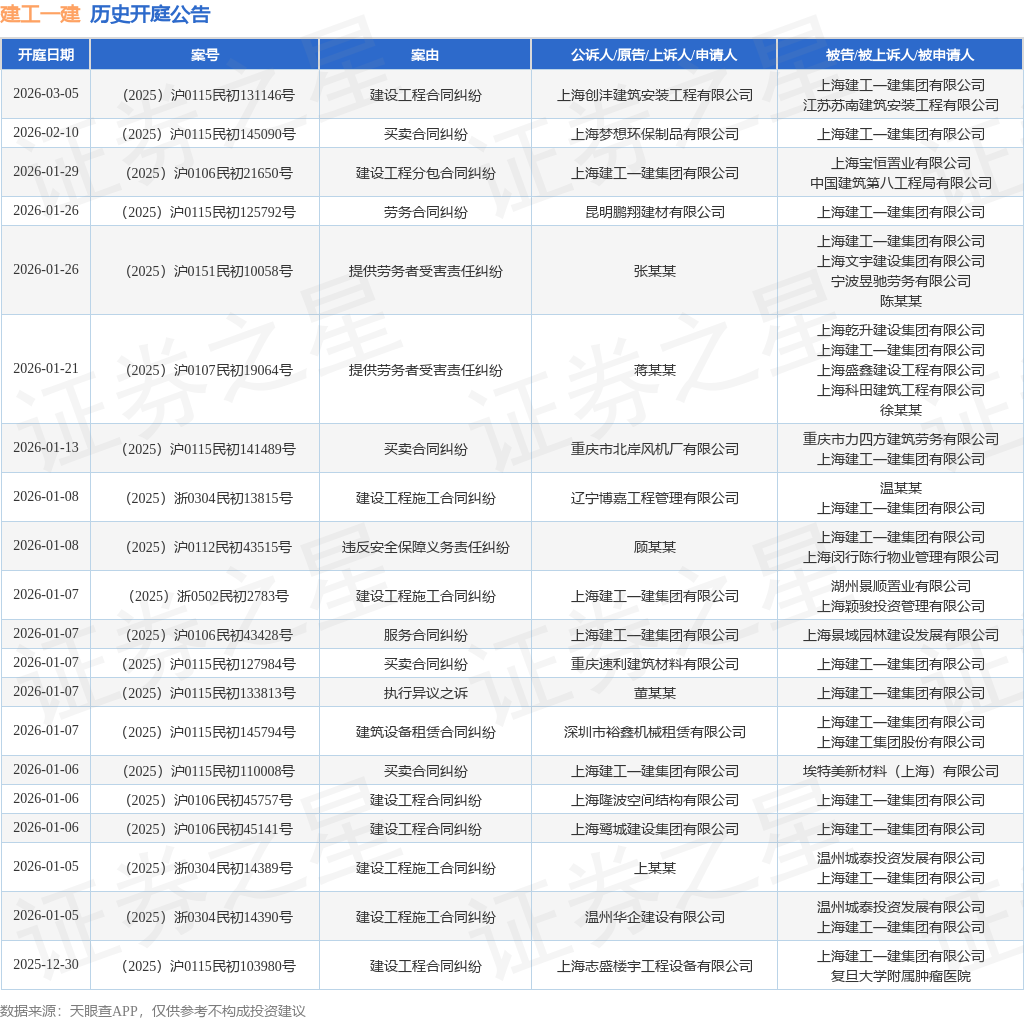Click defendant 复旦大学附属肿瘤医院

(x=901, y=977)
